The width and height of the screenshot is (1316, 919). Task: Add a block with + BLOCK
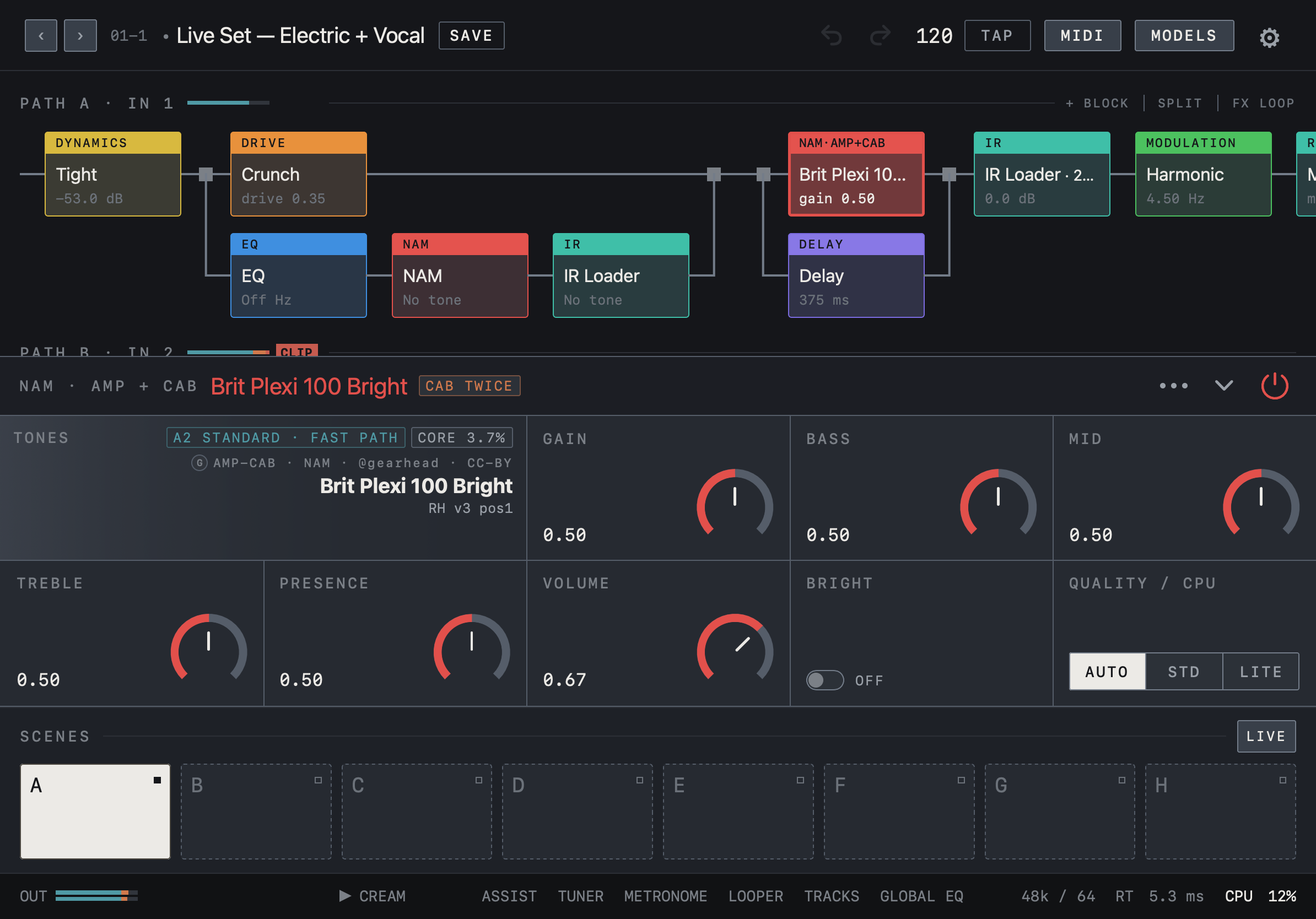click(1097, 103)
